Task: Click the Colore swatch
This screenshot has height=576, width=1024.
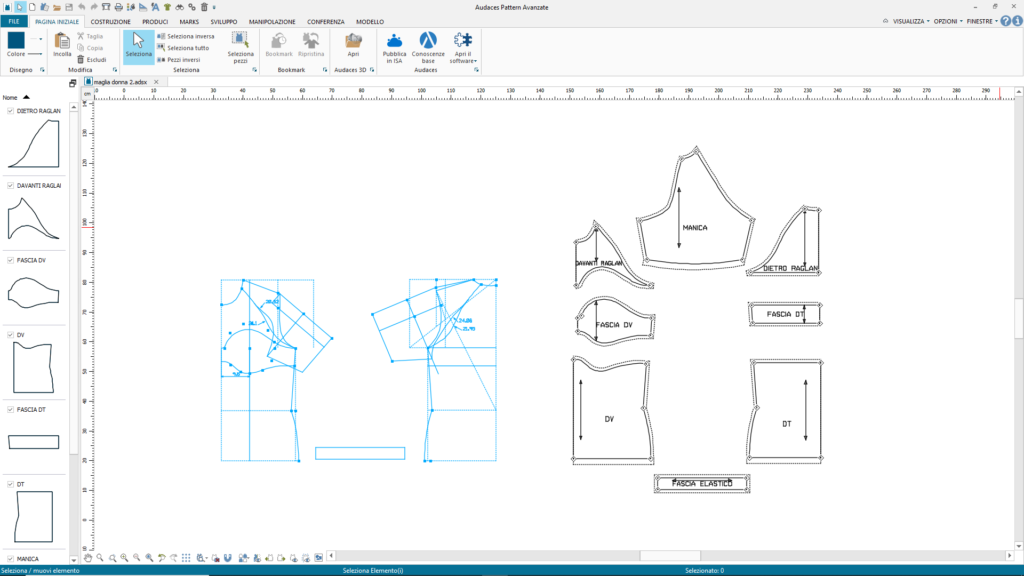Action: point(16,40)
